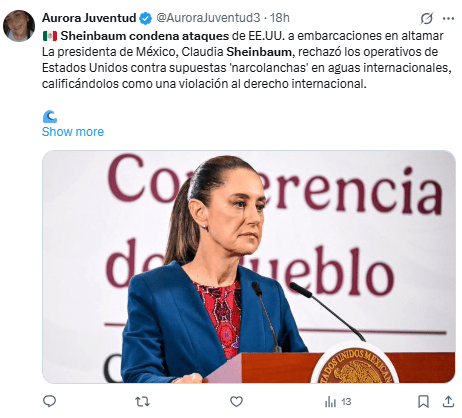This screenshot has width=462, height=418.
Task: Bookmark this post with the bookmark icon
Action: pyautogui.click(x=423, y=402)
